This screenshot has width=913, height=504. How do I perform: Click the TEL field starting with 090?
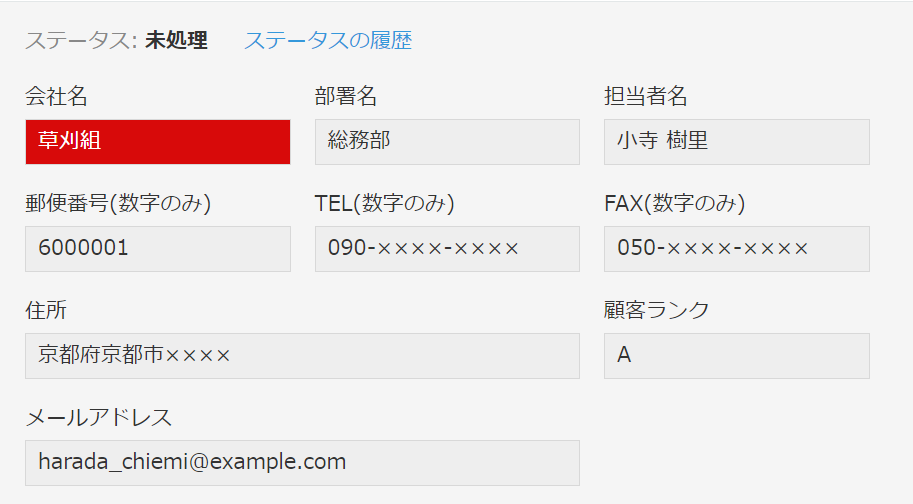(447, 249)
